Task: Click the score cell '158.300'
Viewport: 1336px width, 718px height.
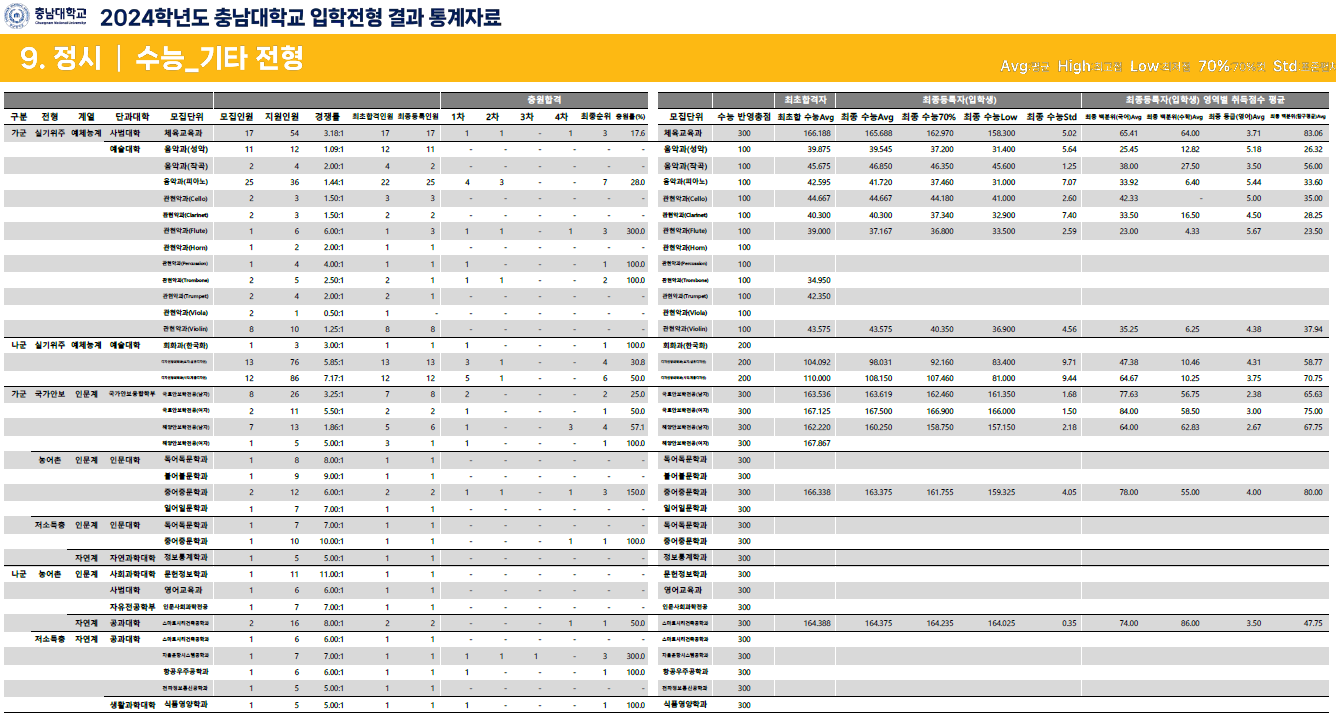Action: pyautogui.click(x=1001, y=132)
